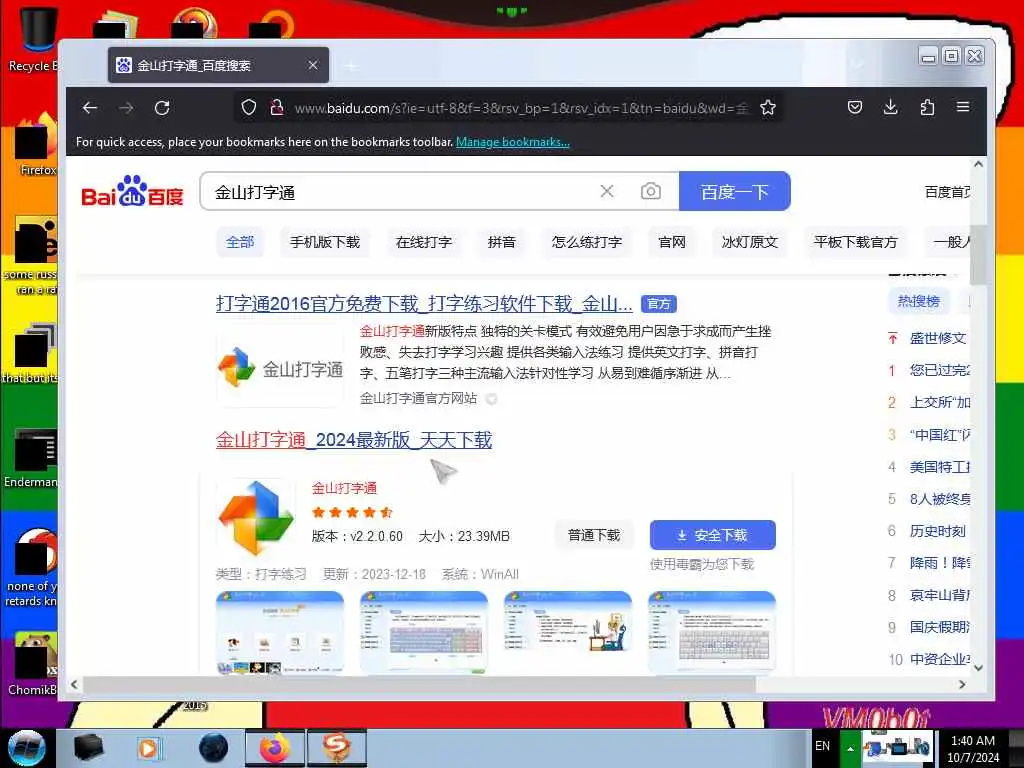Viewport: 1024px width, 768px height.
Task: Click the Baidu logo
Action: coord(132,191)
